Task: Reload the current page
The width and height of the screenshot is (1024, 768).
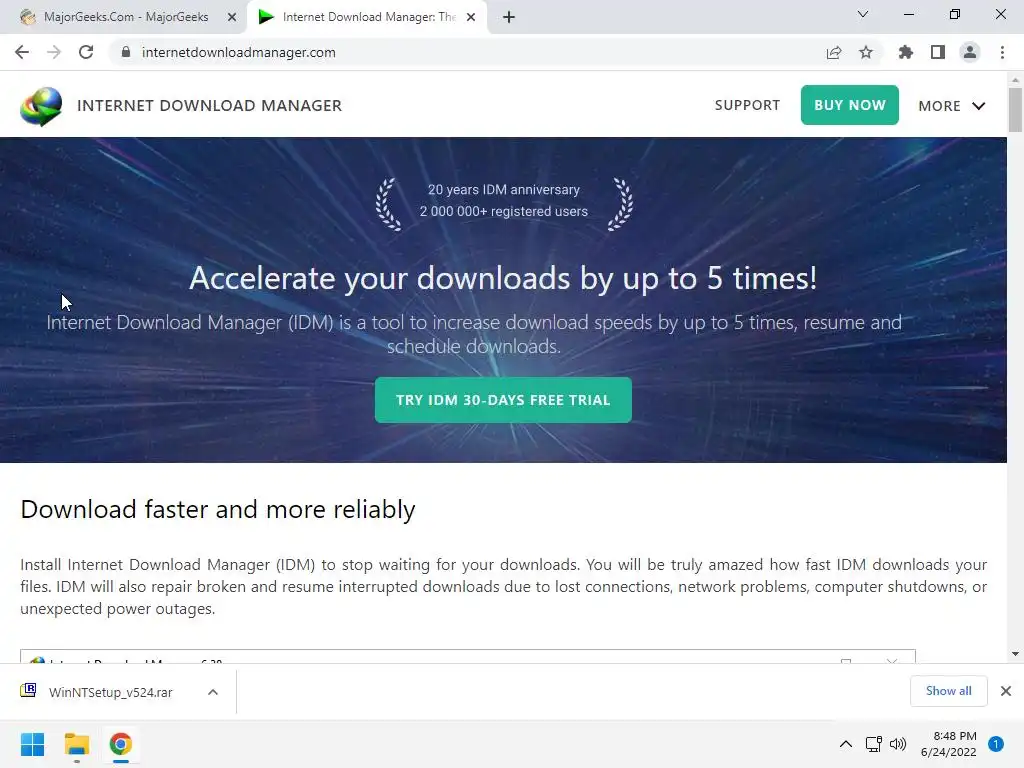Action: [86, 52]
